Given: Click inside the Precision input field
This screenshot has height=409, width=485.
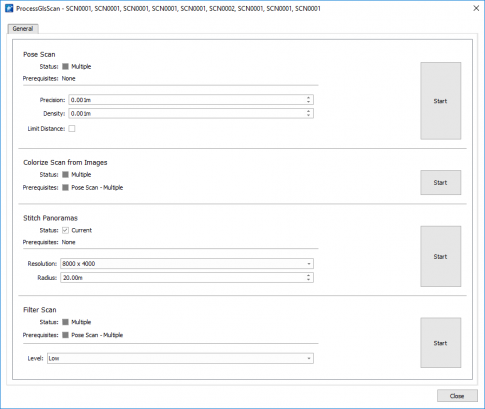Looking at the screenshot, I should tap(187, 100).
